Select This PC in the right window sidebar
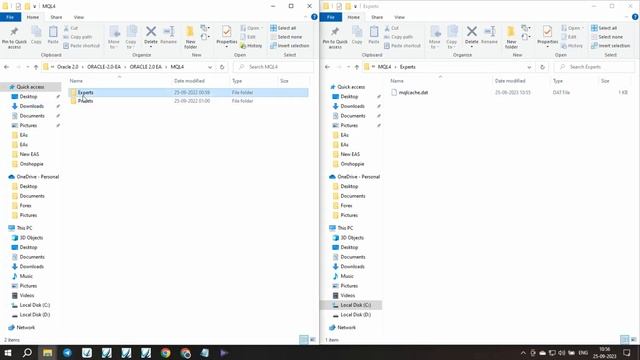The image size is (640, 360). click(345, 228)
